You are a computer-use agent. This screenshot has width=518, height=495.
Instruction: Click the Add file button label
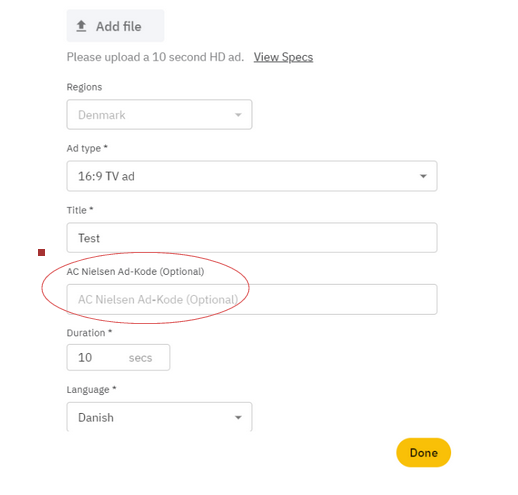(119, 26)
